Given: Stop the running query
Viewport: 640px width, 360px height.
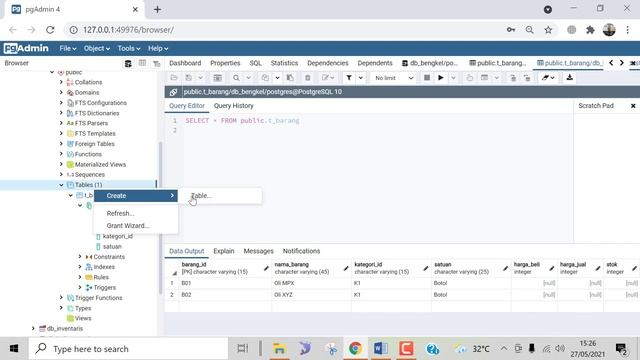Looking at the screenshot, I should click(427, 78).
